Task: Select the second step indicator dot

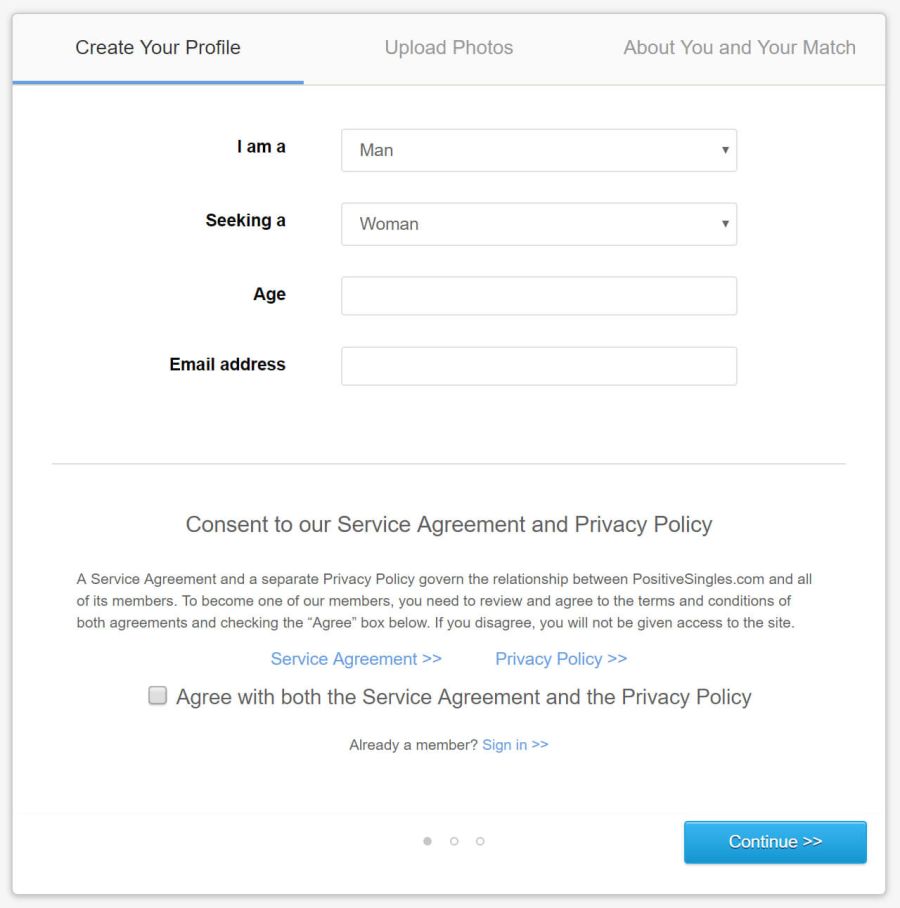Action: click(454, 841)
